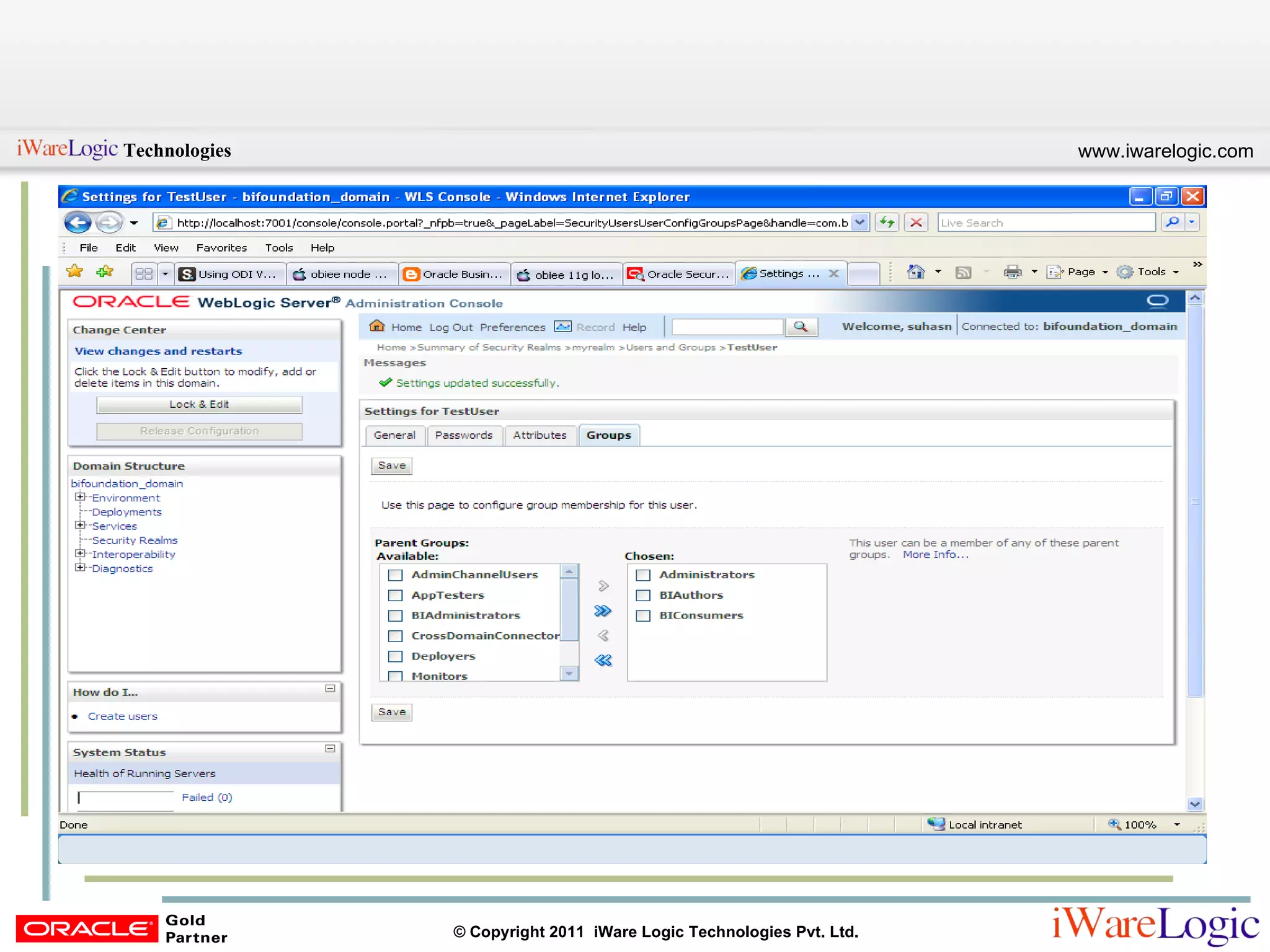Viewport: 1270px width, 952px height.
Task: Click the browser refresh icon
Action: 887,223
